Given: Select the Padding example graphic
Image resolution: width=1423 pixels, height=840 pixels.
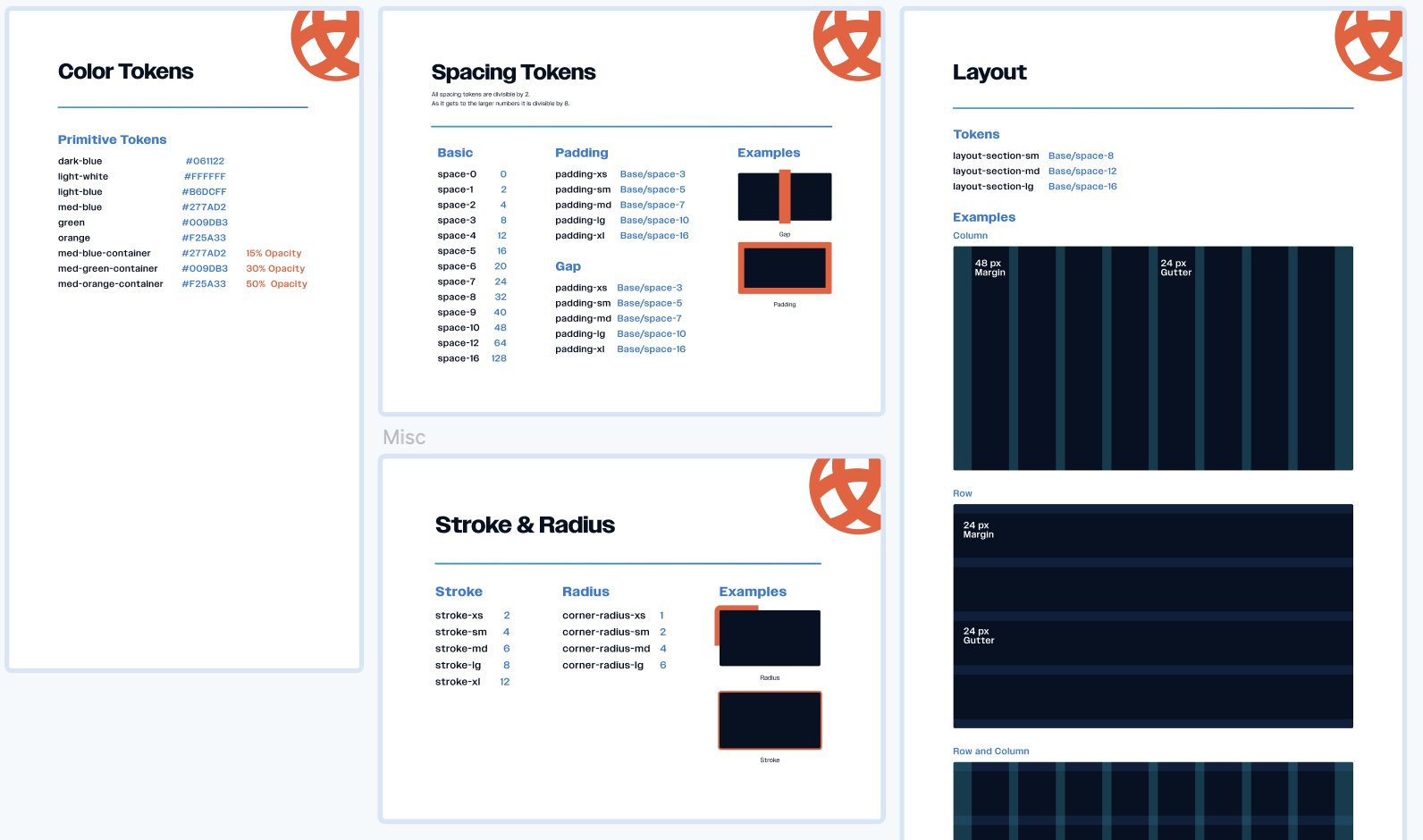Looking at the screenshot, I should point(784,268).
